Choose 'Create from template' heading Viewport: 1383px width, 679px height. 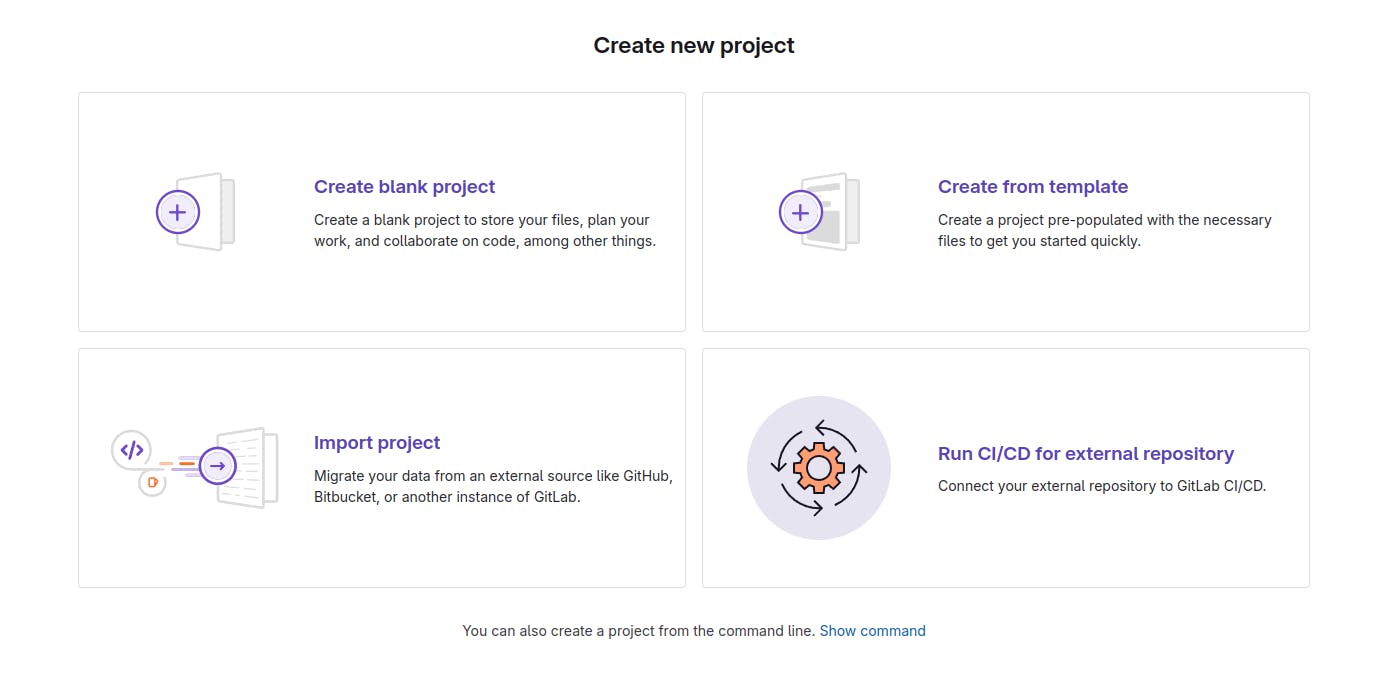click(x=1032, y=187)
